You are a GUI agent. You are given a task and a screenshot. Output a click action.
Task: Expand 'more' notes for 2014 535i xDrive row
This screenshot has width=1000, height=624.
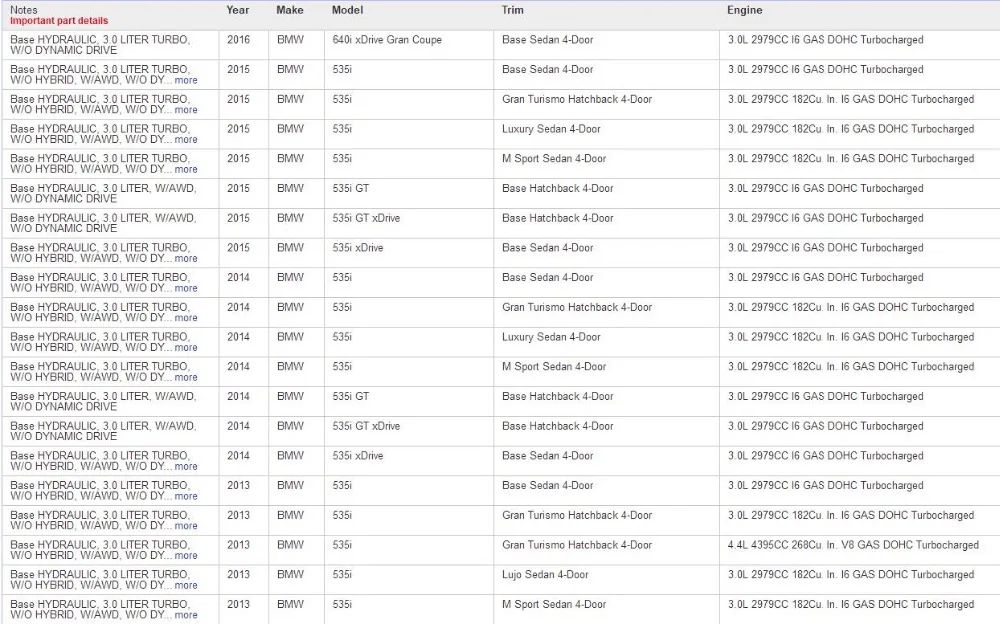[x=186, y=466]
